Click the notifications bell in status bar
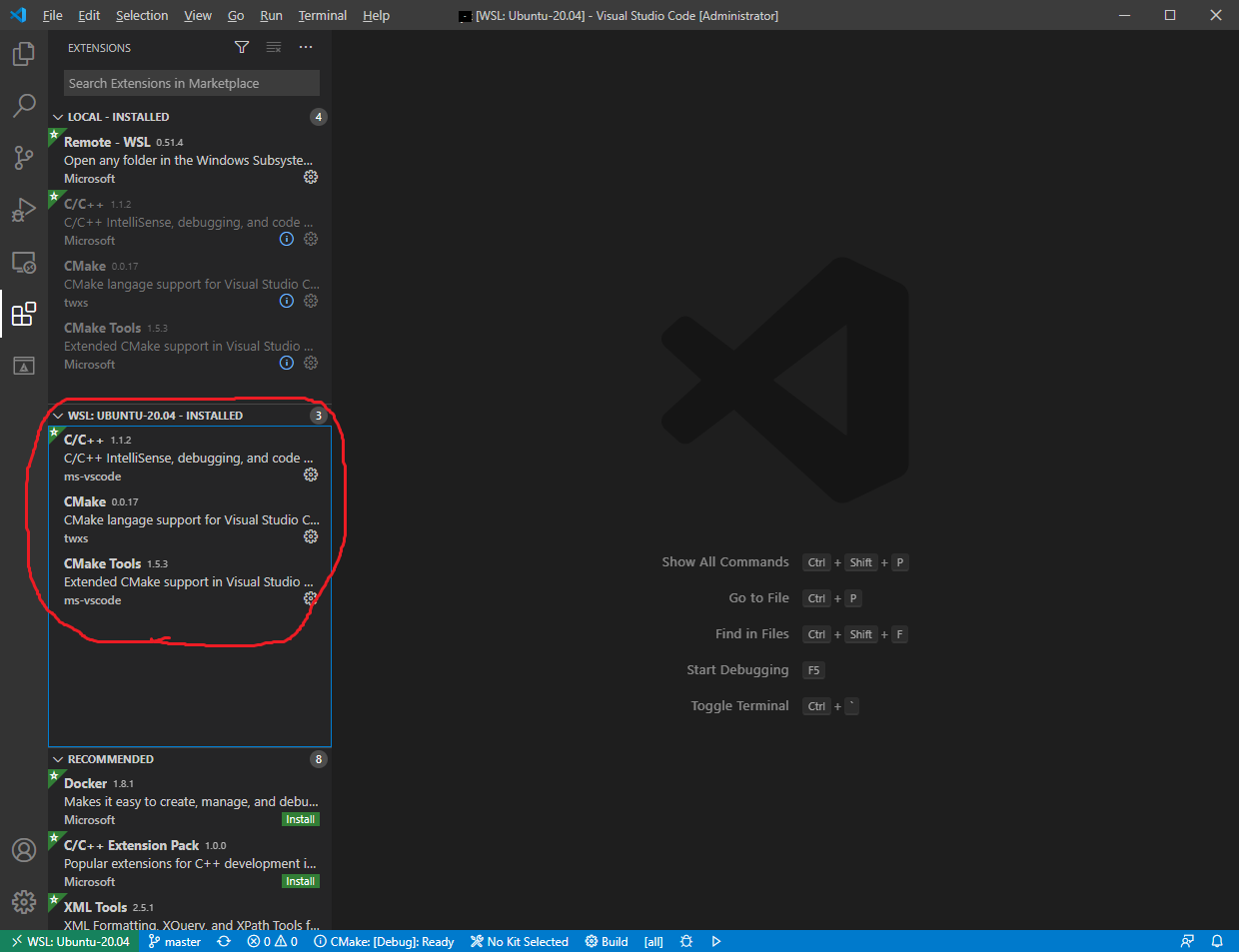Image resolution: width=1239 pixels, height=952 pixels. 1217,941
